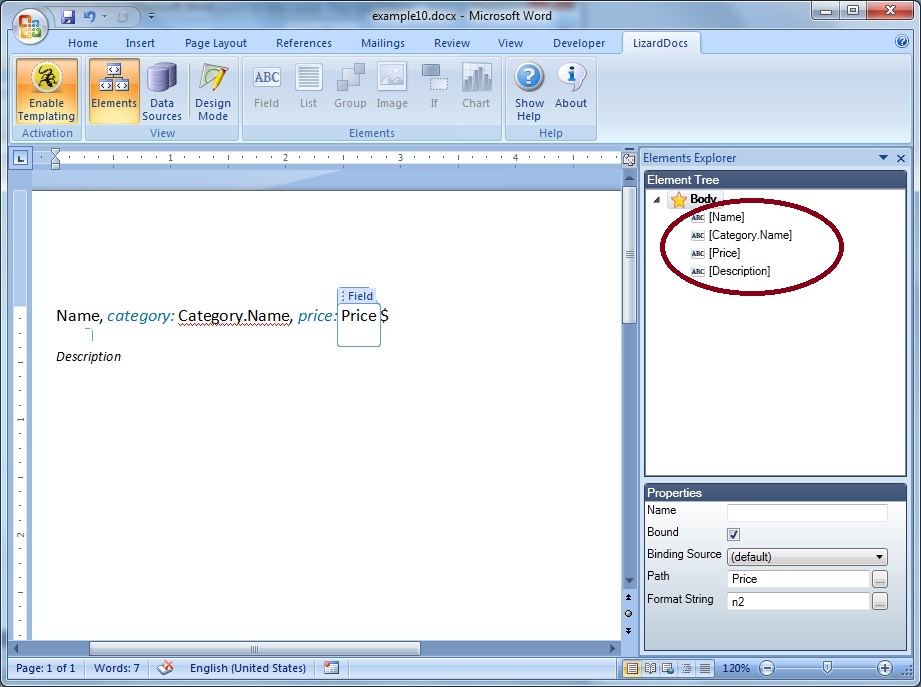Open the Page Layout tab
Viewport: 921px width, 687px height.
pos(216,43)
